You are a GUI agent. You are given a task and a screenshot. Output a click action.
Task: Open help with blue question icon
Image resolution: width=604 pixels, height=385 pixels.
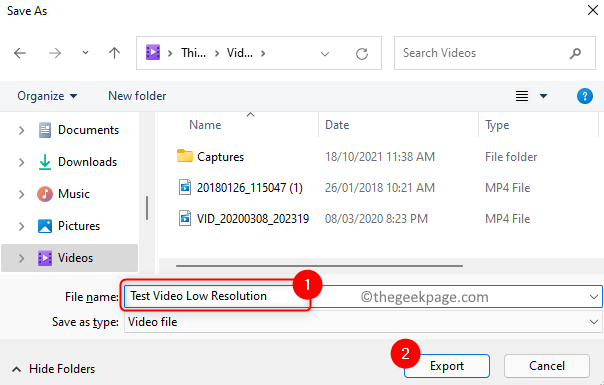[x=584, y=96]
